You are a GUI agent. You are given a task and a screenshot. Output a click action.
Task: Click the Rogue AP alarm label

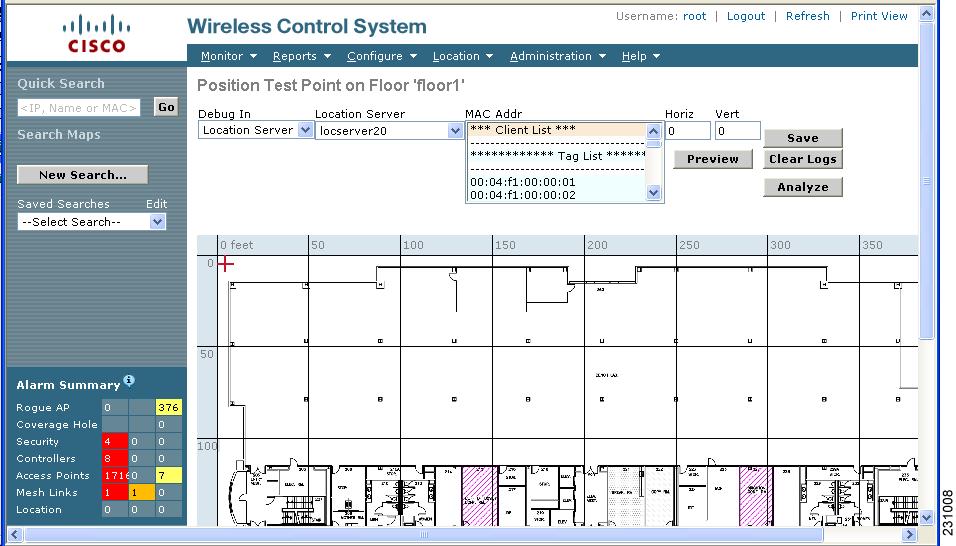point(43,408)
